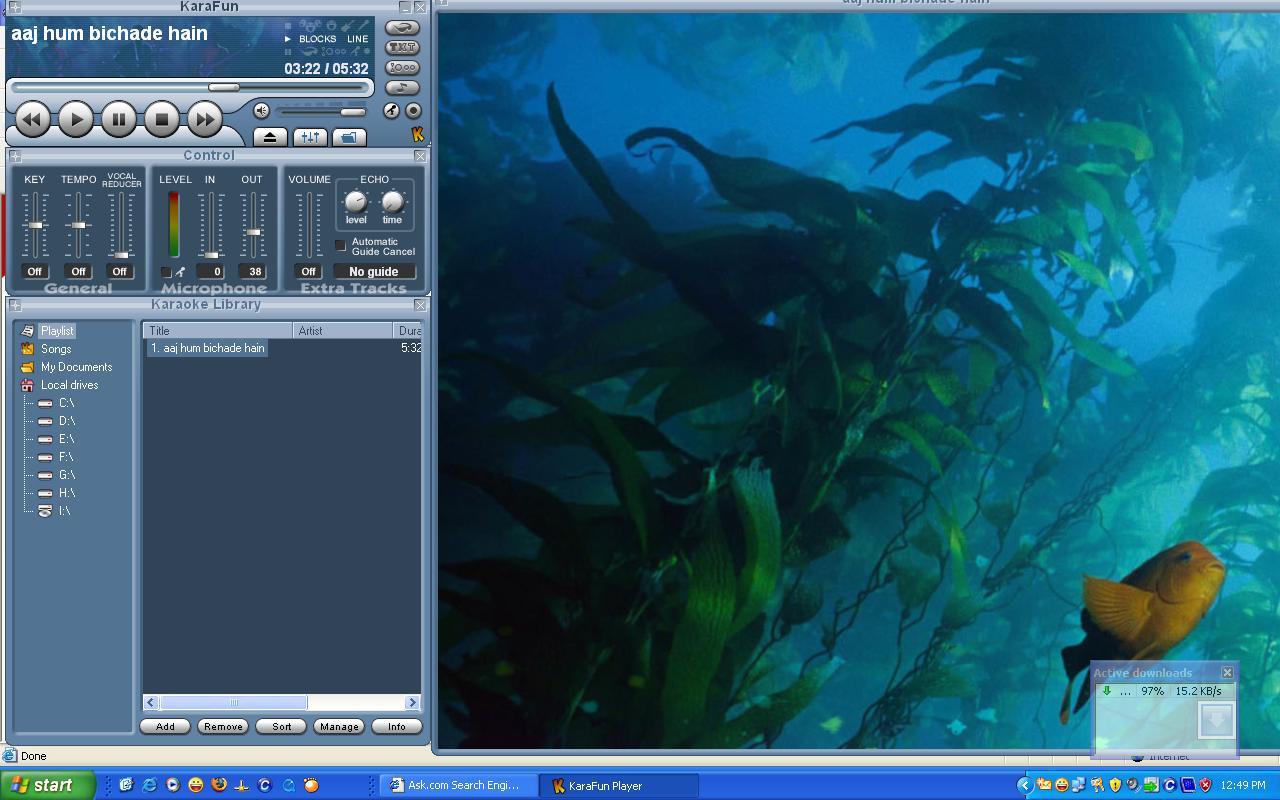Mute audio with the speaker icon

[x=261, y=111]
